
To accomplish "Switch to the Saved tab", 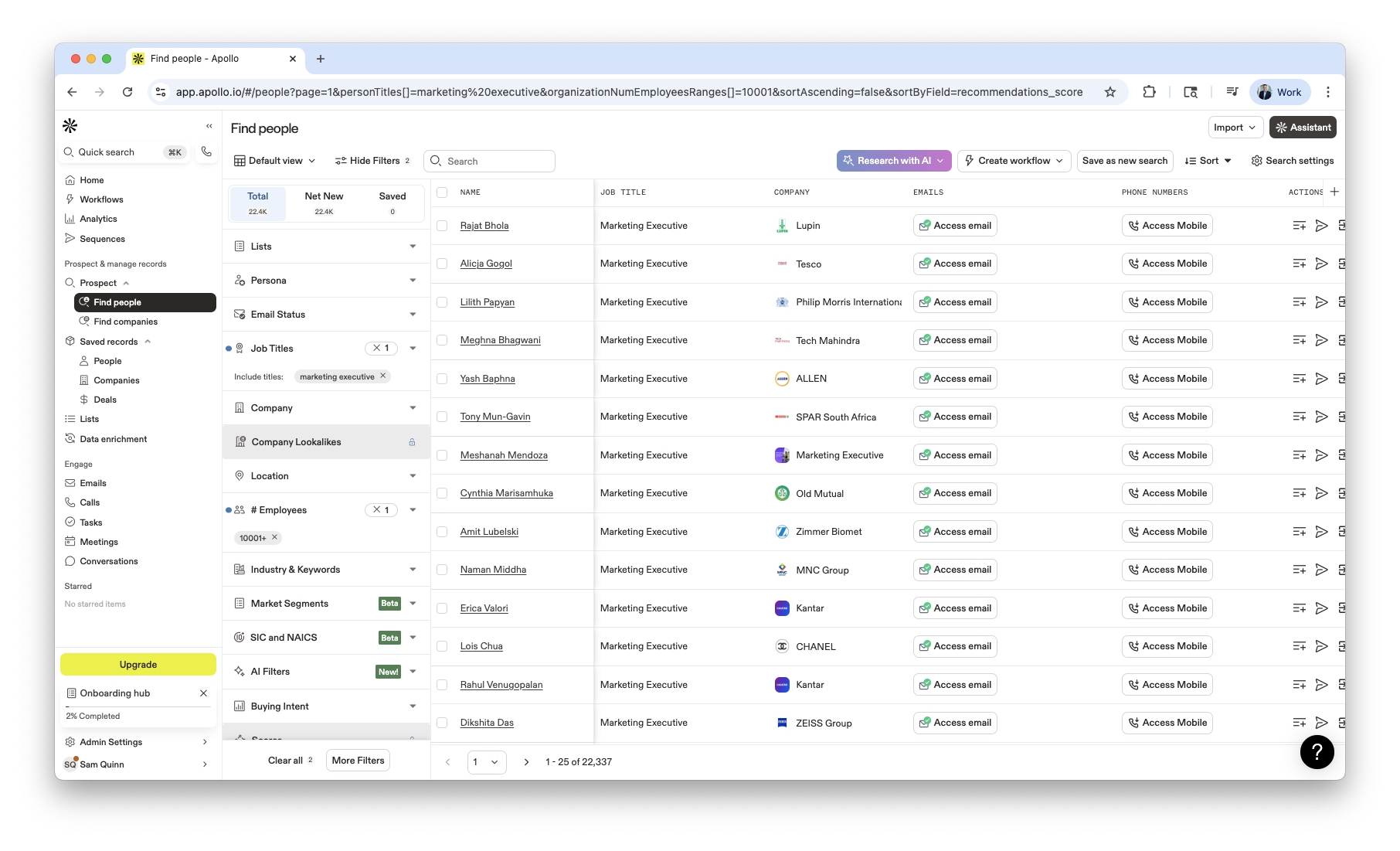I will (392, 203).
